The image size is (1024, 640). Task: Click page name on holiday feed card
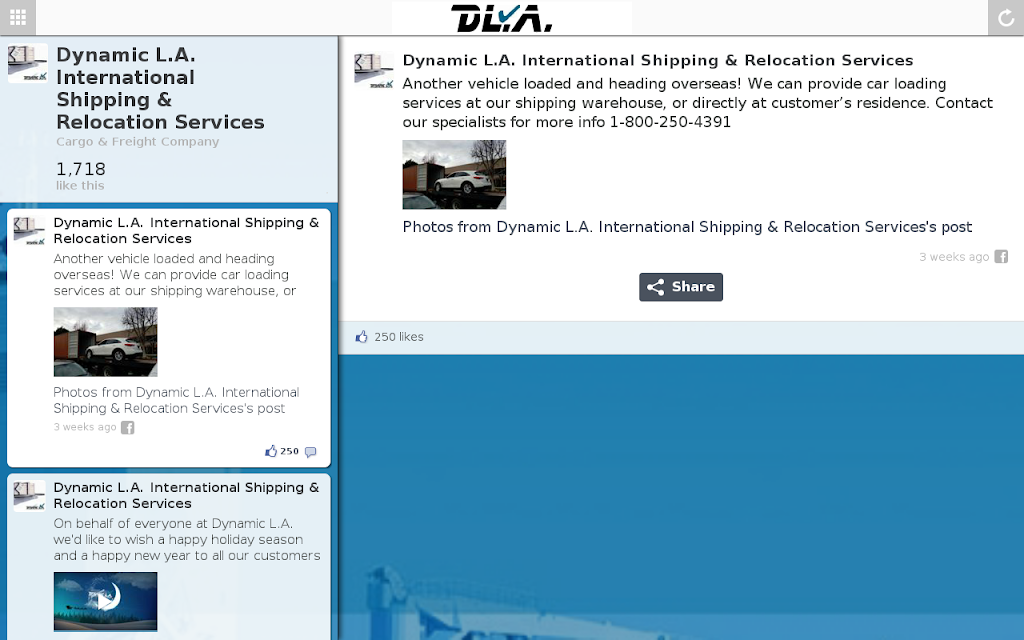tap(186, 496)
